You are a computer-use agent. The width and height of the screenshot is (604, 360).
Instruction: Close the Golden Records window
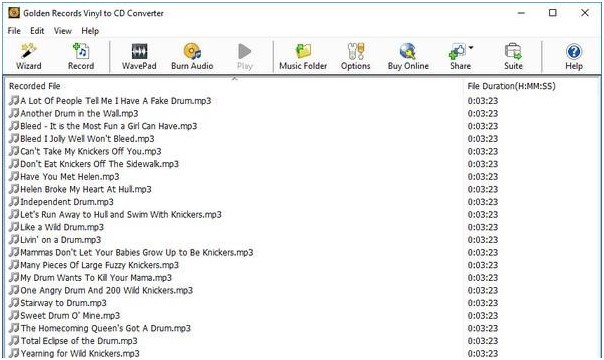click(x=585, y=13)
